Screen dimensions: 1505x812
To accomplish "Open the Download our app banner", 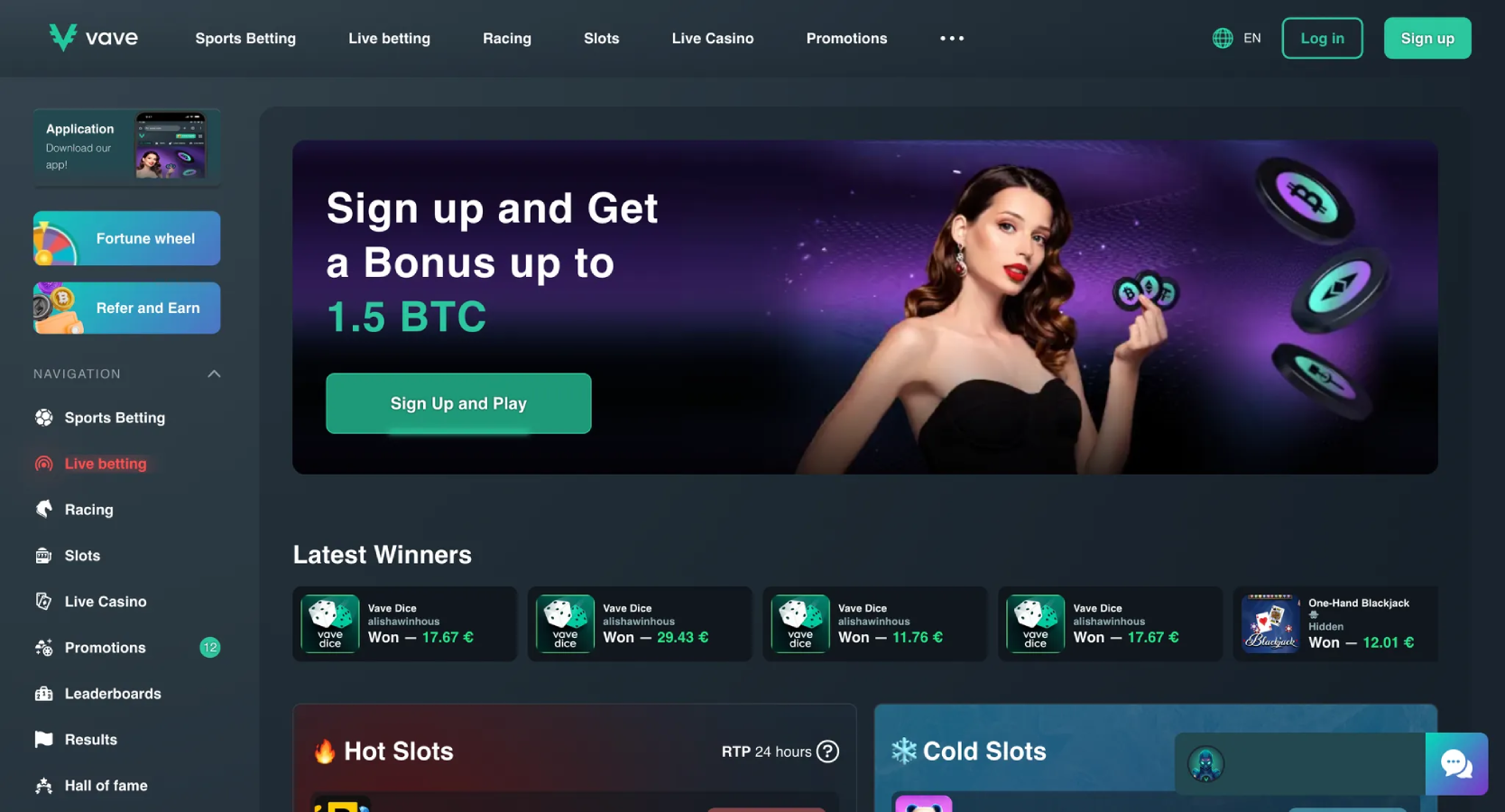I will click(127, 146).
